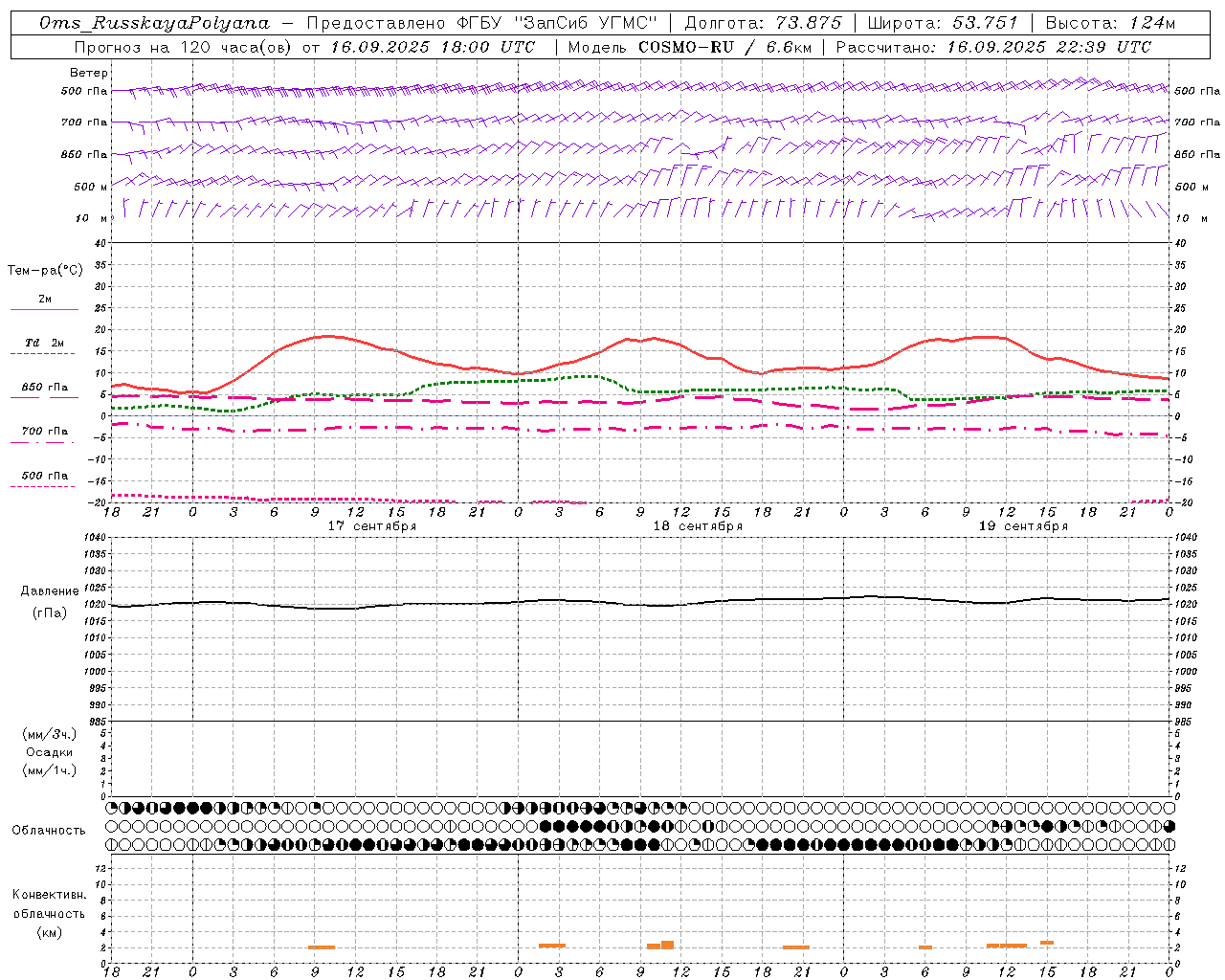Click the '(мм/1ч.)' precipitation unit label
Viewport: 1225px width, 980px height.
(x=50, y=770)
